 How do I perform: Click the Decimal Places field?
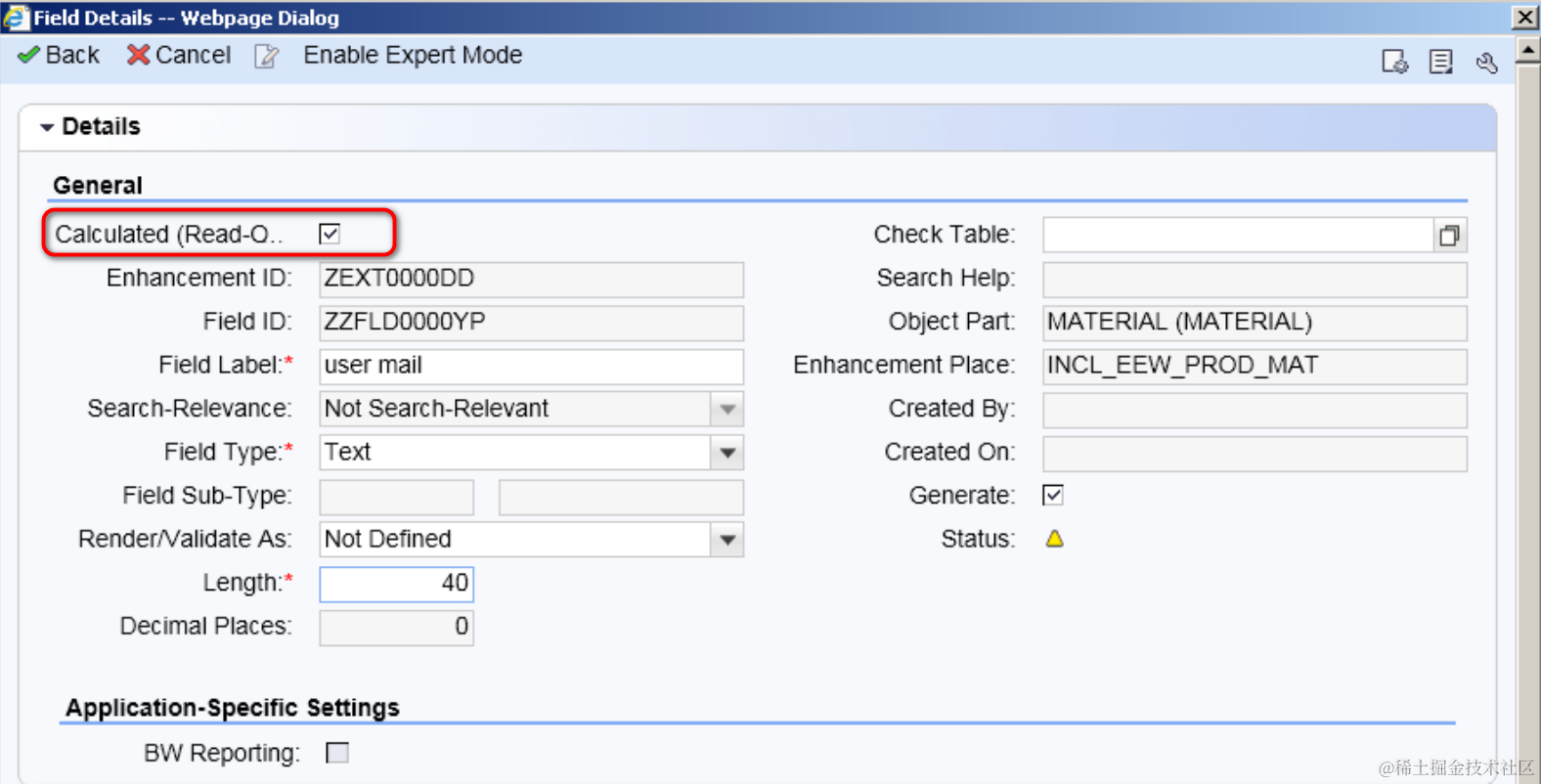[396, 627]
